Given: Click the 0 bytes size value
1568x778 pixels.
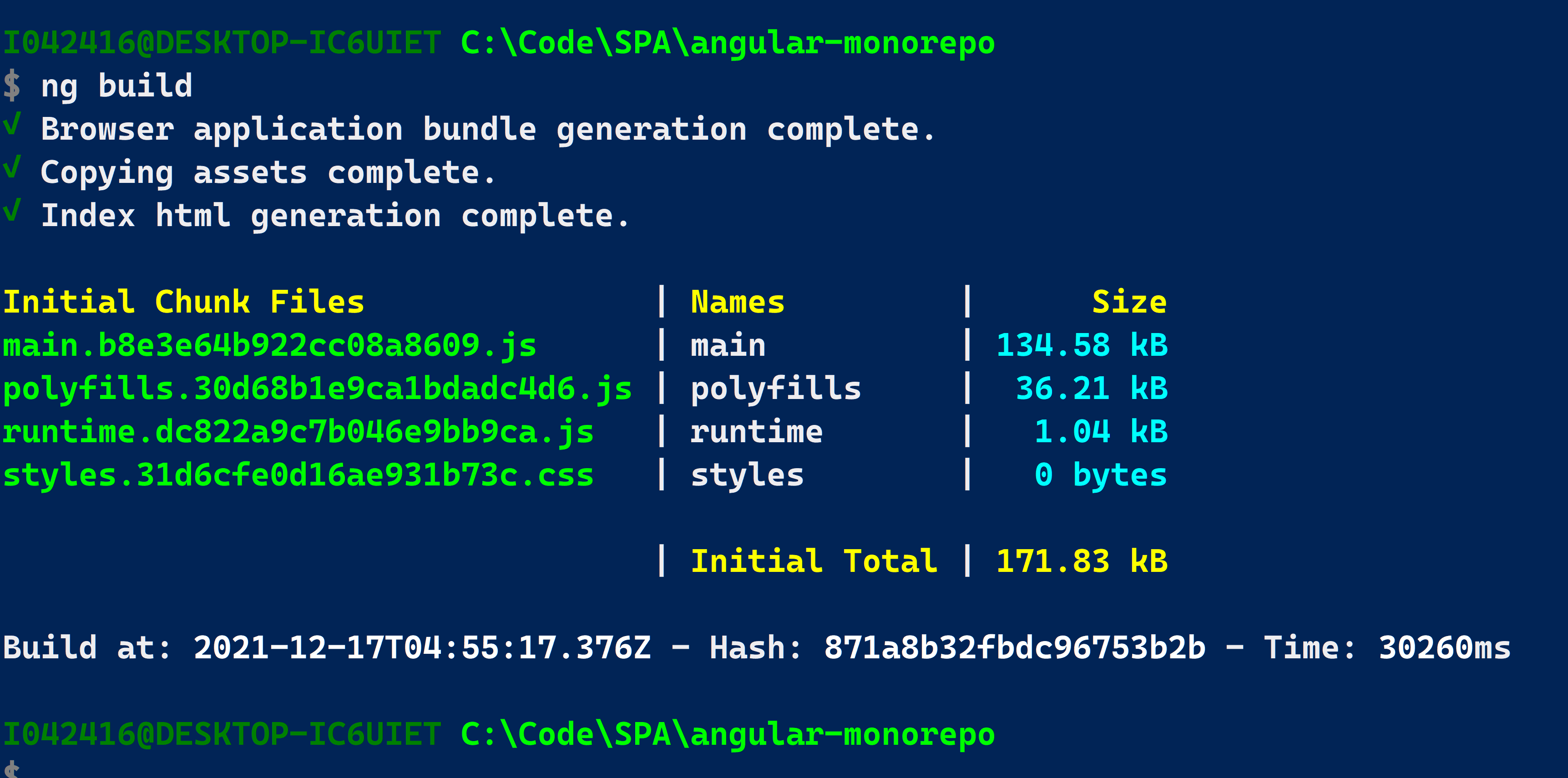Looking at the screenshot, I should point(1101,475).
